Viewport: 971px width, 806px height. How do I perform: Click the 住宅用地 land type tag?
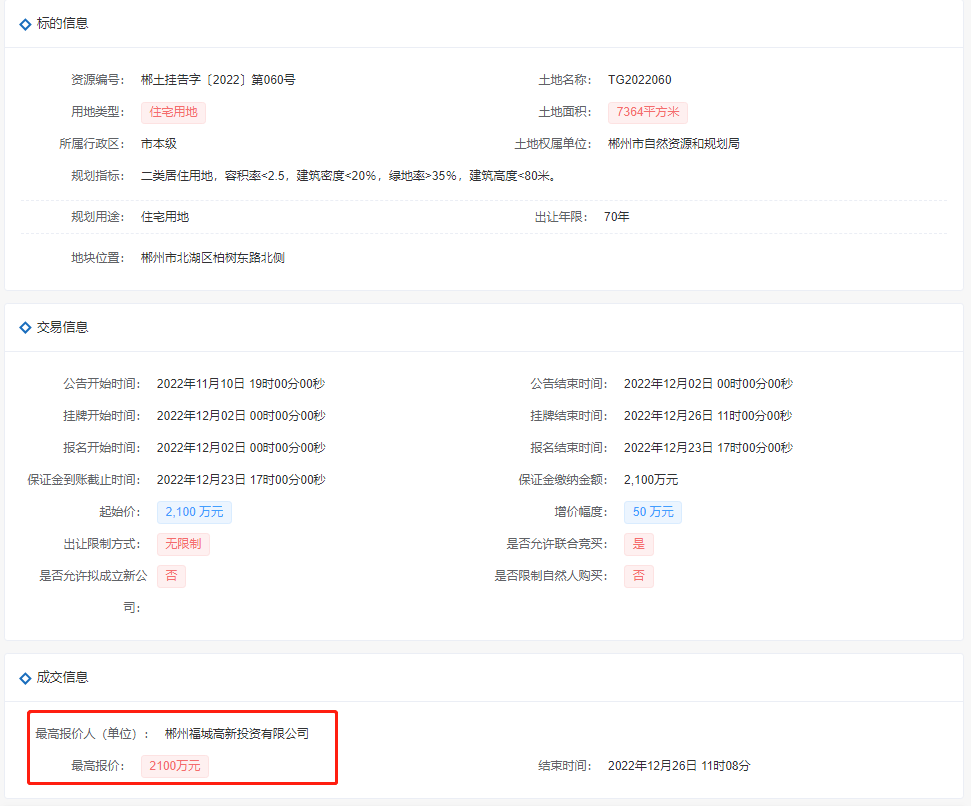[173, 112]
